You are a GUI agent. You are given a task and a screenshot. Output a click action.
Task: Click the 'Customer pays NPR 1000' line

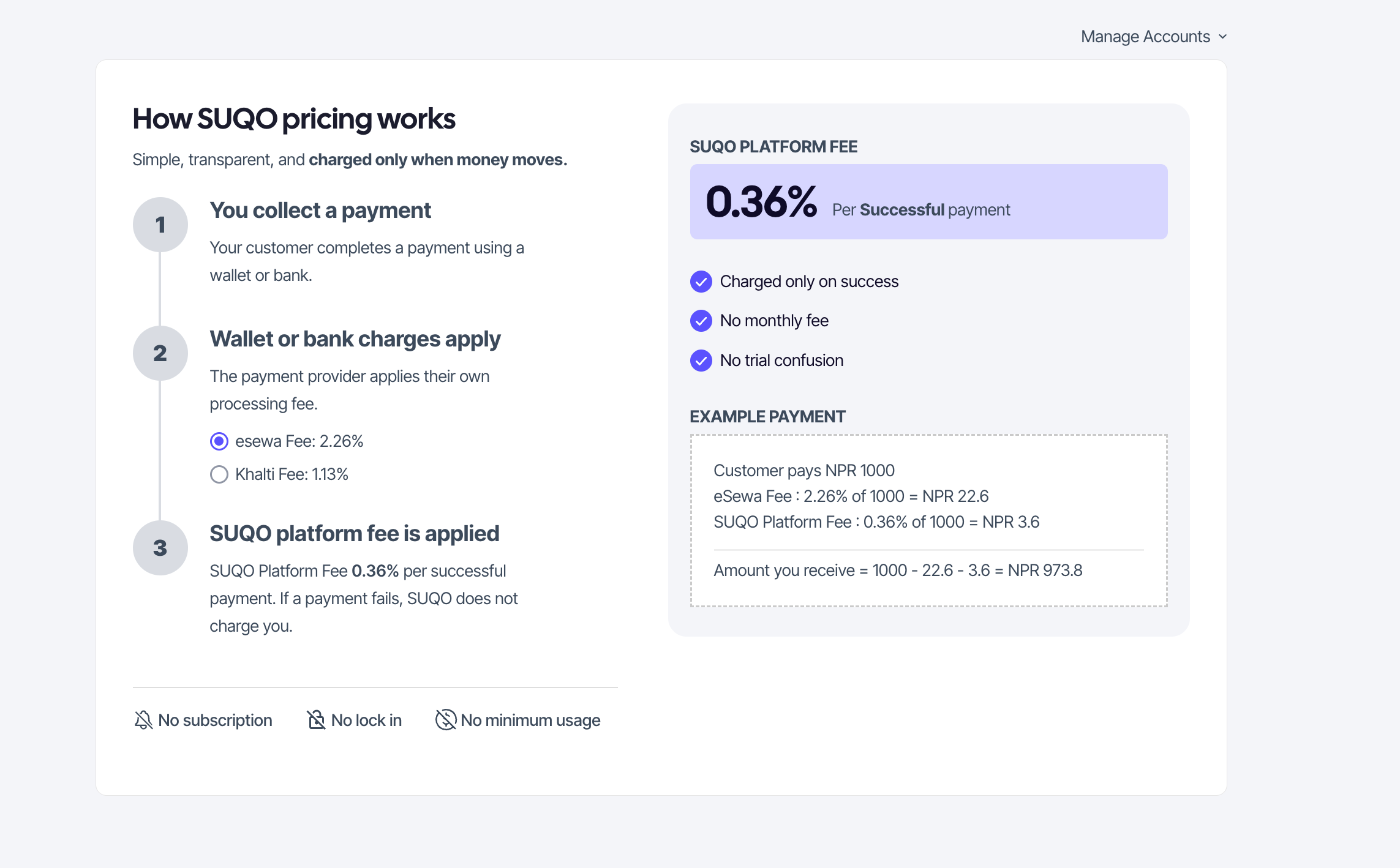point(804,471)
